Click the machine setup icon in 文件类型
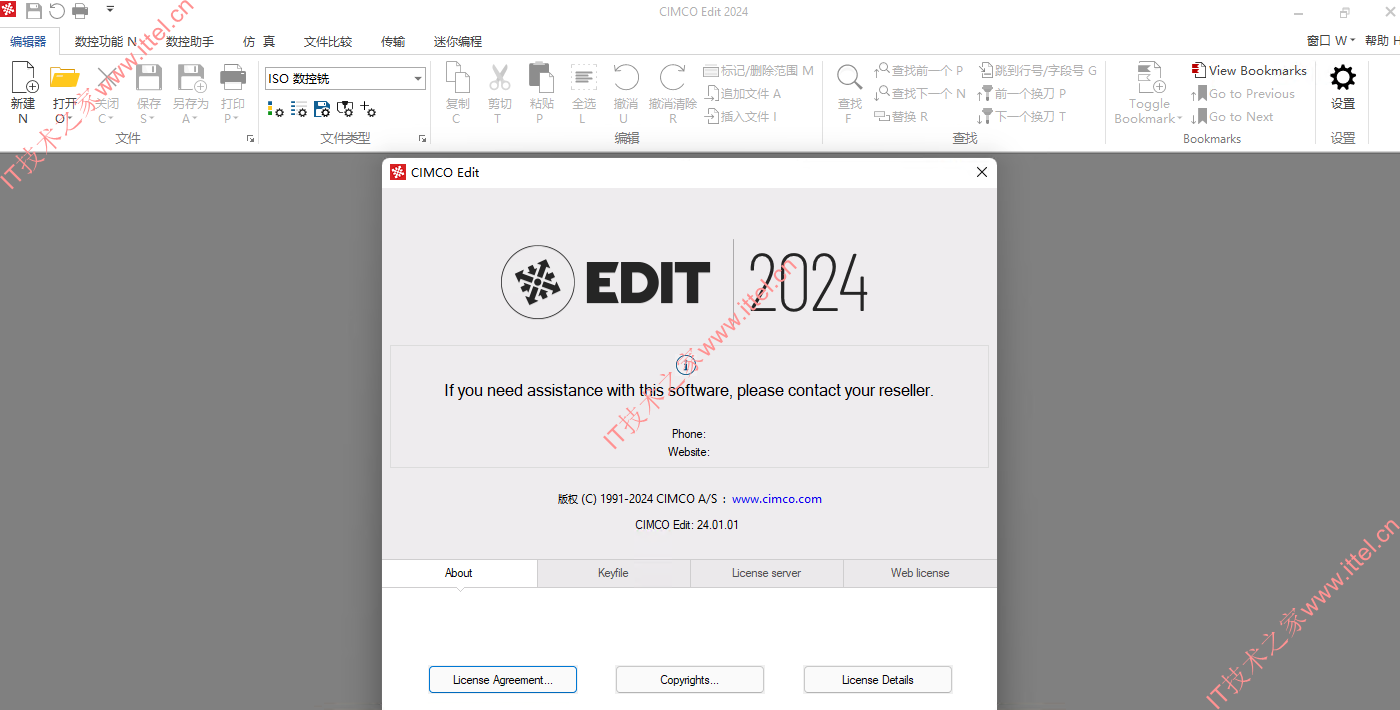This screenshot has width=1400, height=710. point(345,109)
